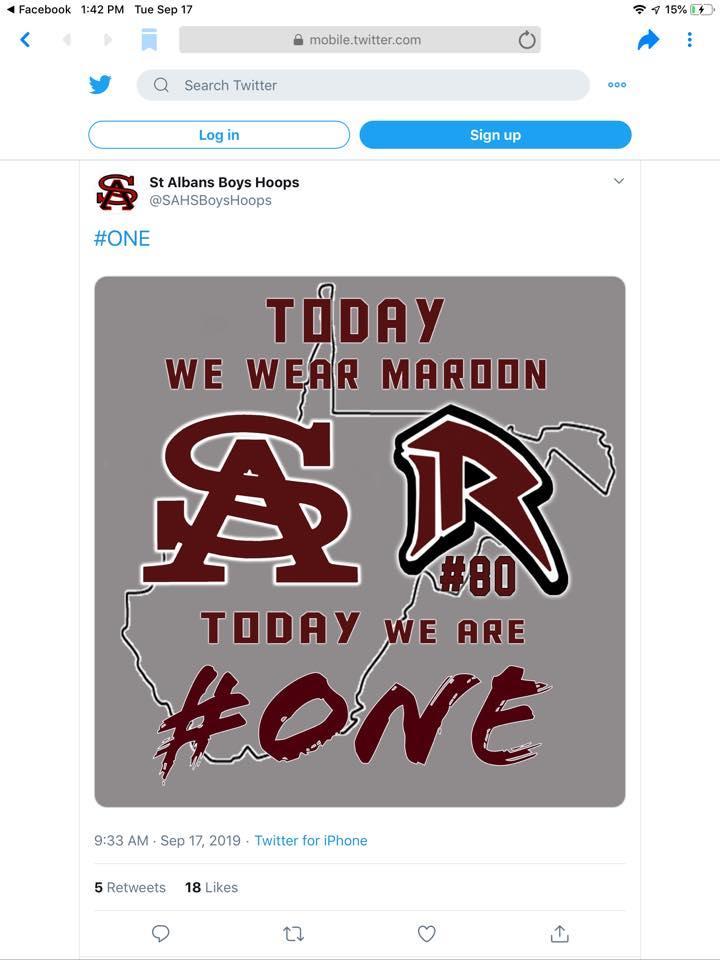
Task: Tap the browser forward arrow
Action: click(x=107, y=40)
